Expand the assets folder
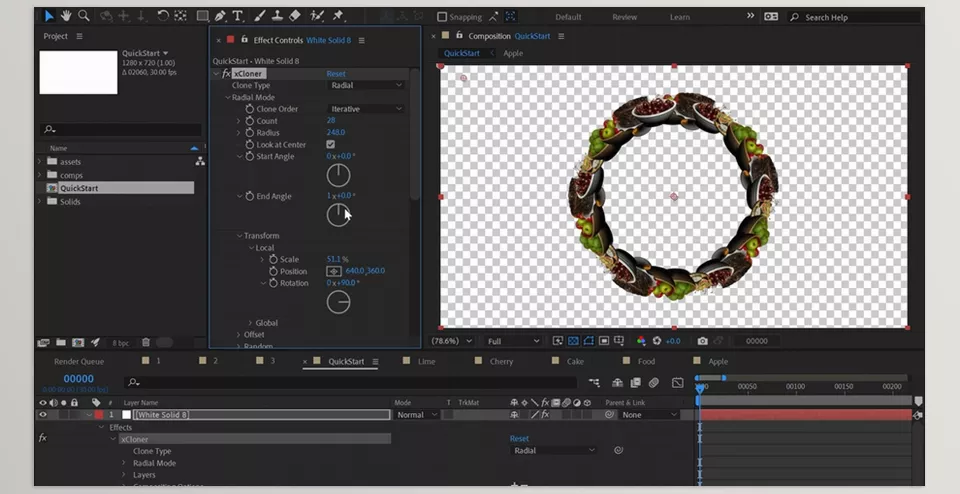The height and width of the screenshot is (494, 960). click(x=40, y=162)
